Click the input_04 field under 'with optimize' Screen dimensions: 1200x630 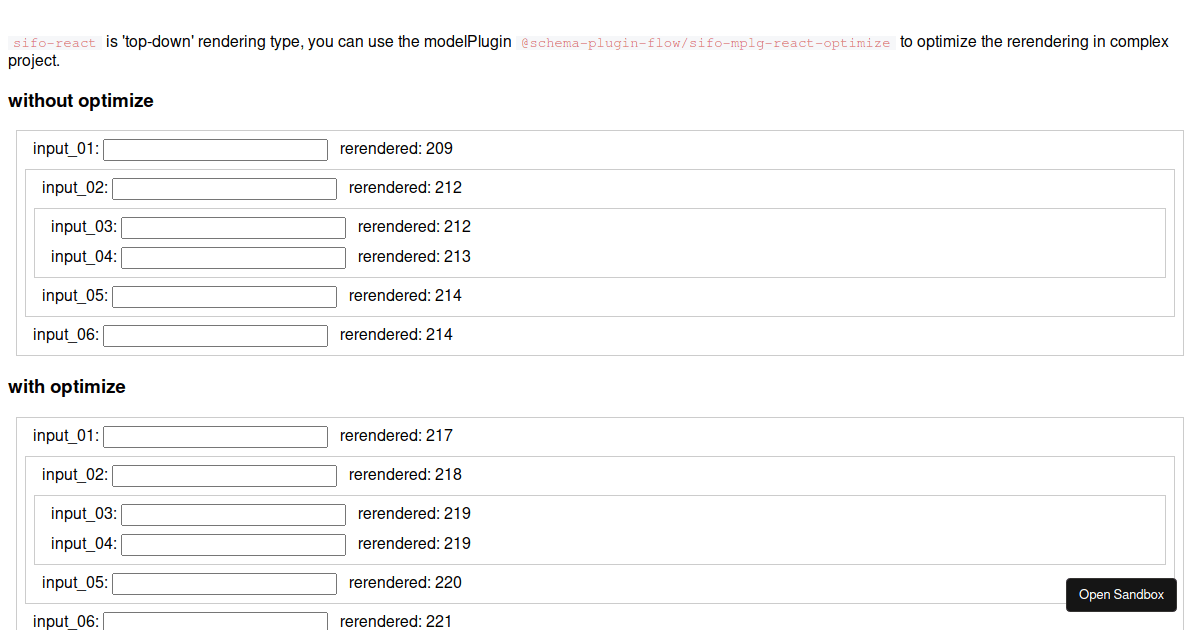click(233, 544)
